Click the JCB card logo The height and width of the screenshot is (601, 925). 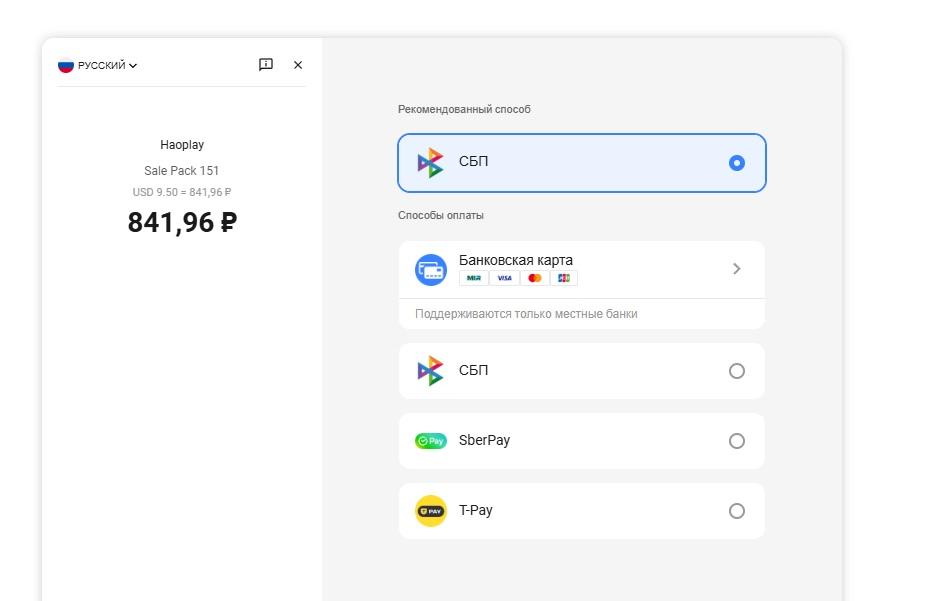point(563,278)
